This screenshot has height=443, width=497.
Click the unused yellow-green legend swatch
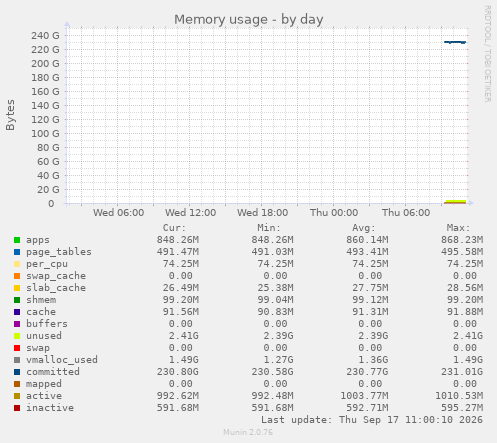pyautogui.click(x=17, y=336)
